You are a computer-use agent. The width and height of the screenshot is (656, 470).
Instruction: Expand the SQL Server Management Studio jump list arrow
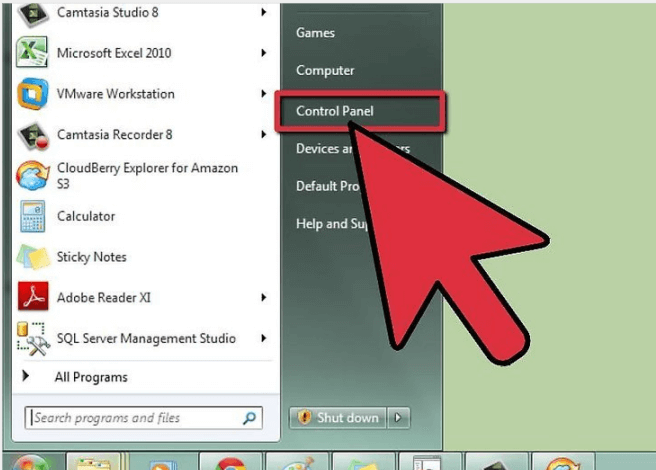point(264,338)
